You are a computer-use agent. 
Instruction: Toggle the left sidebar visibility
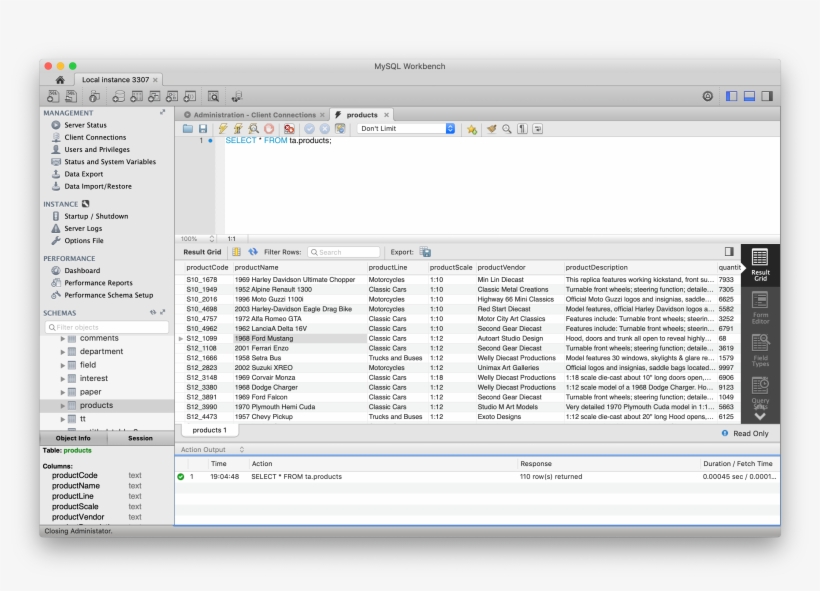732,96
